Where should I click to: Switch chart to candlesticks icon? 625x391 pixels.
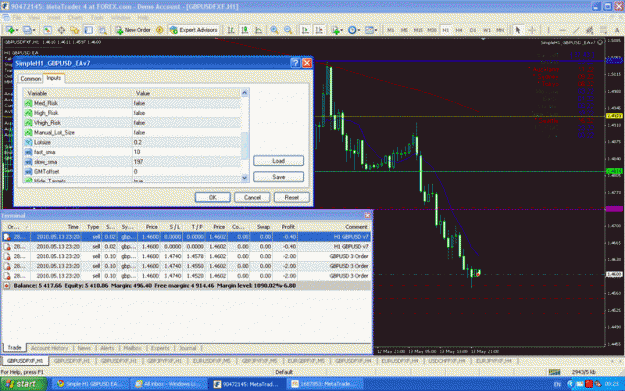coord(245,30)
